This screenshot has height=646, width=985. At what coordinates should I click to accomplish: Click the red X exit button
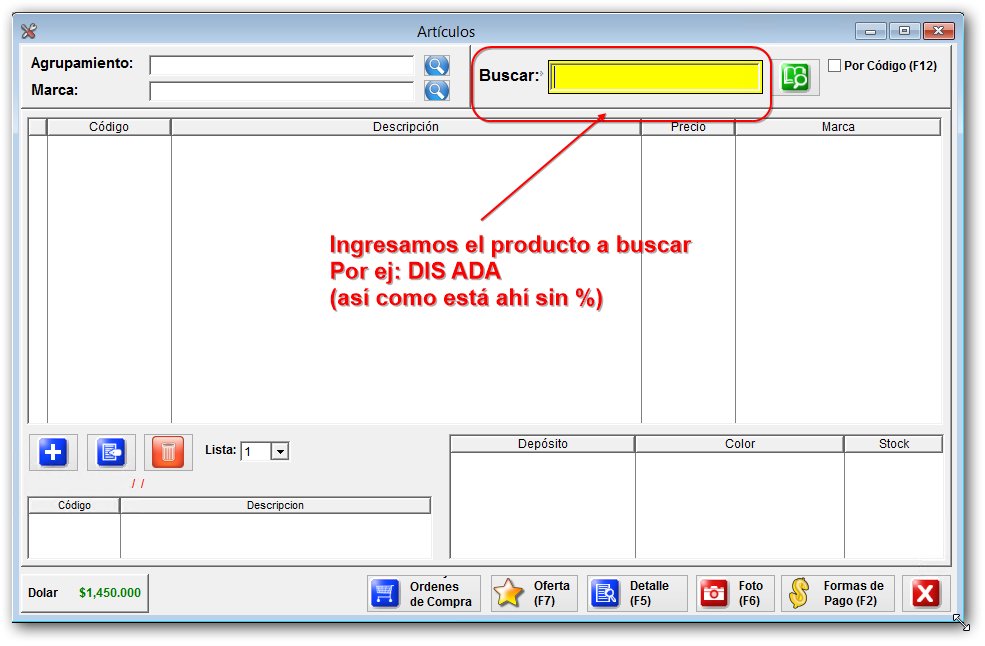point(926,593)
